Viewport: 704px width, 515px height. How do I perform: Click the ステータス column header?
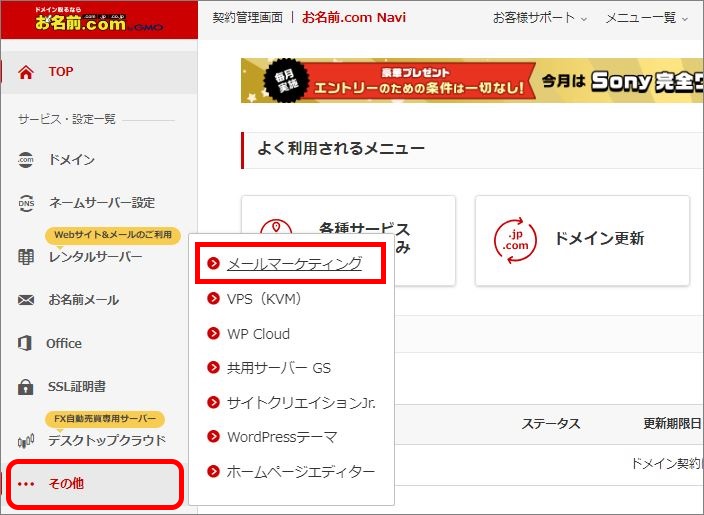click(x=551, y=423)
